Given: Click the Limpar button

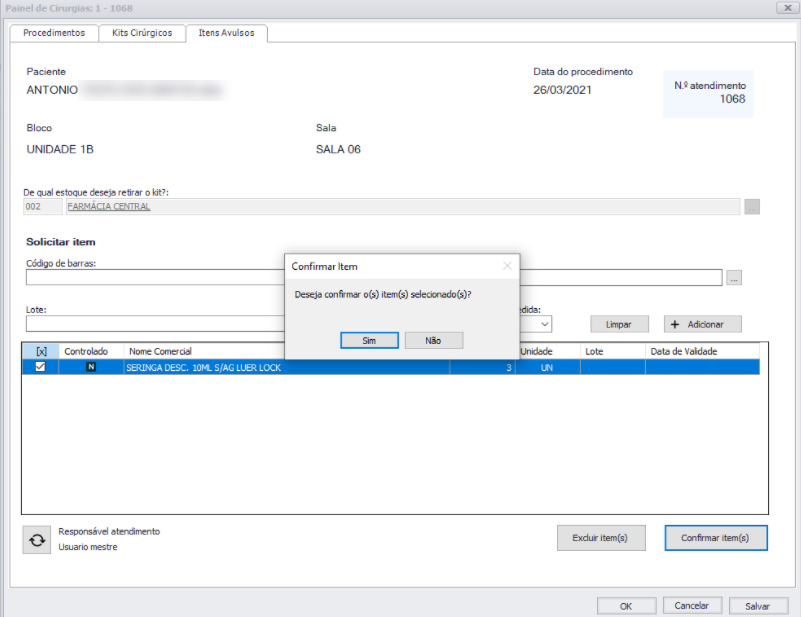Looking at the screenshot, I should pos(619,324).
